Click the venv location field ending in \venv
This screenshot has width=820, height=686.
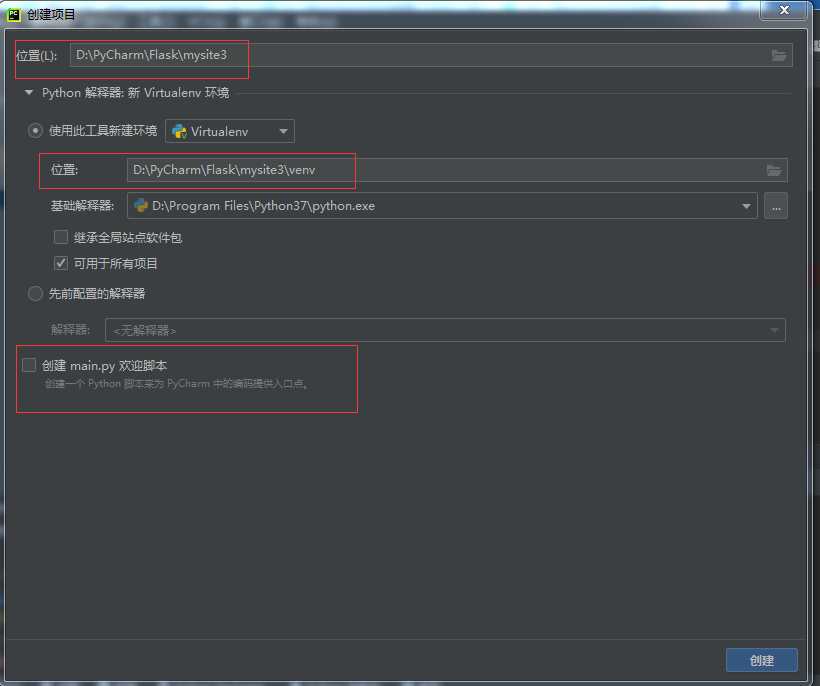coord(457,170)
